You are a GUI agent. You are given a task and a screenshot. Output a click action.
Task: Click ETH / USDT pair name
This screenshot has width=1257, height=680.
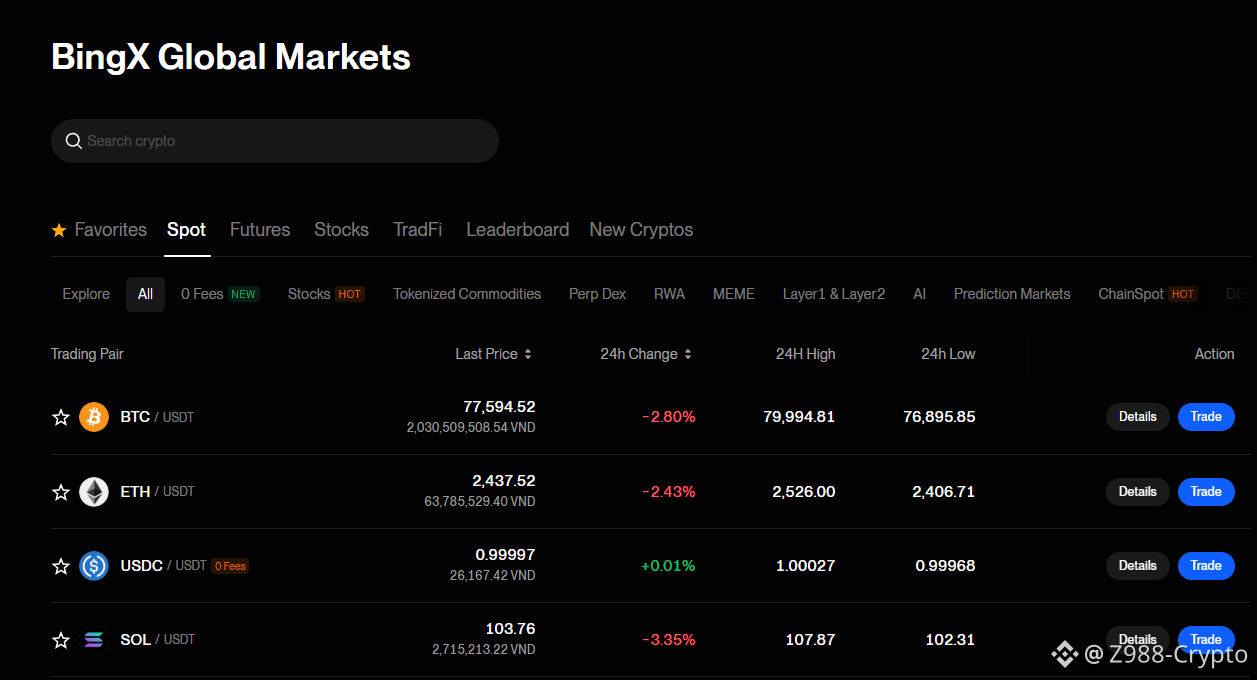point(157,492)
